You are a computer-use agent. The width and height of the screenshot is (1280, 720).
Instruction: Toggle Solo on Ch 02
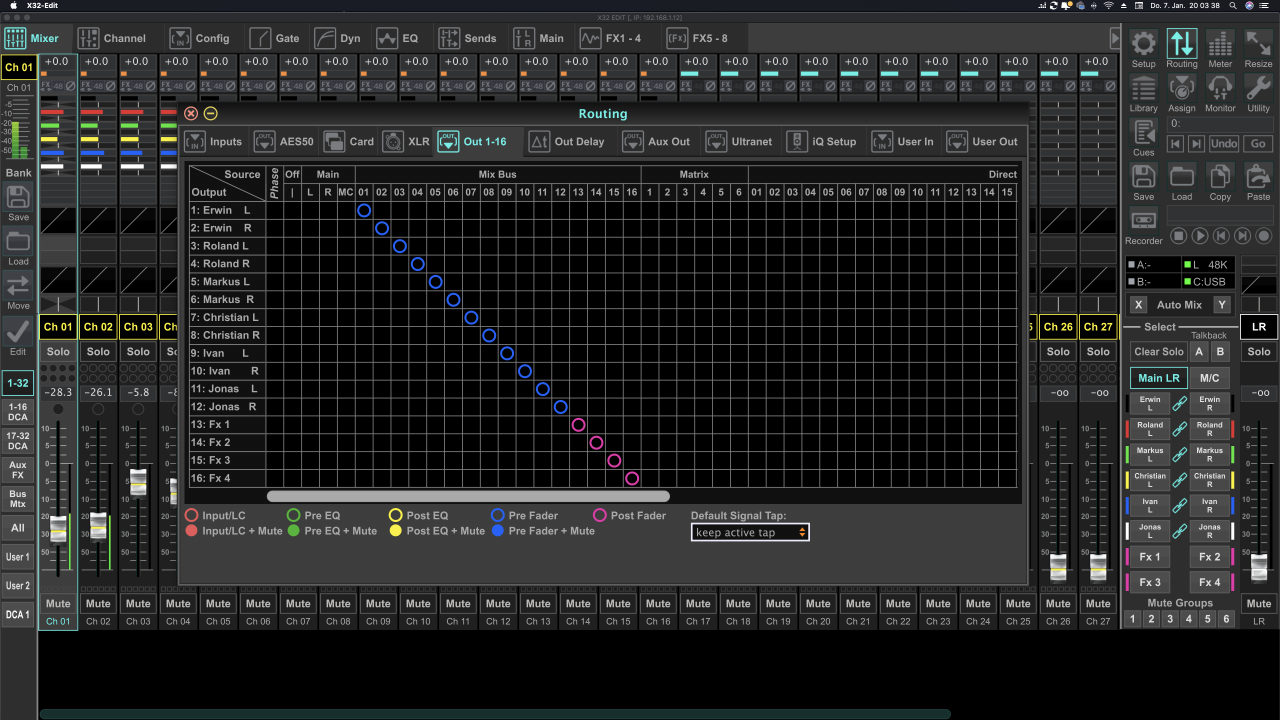click(98, 351)
